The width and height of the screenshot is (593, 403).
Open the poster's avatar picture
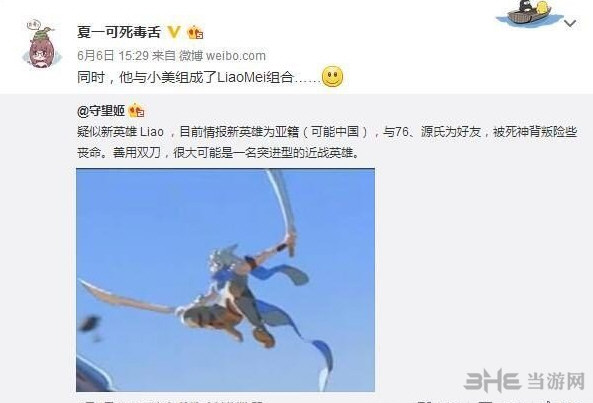pos(42,45)
